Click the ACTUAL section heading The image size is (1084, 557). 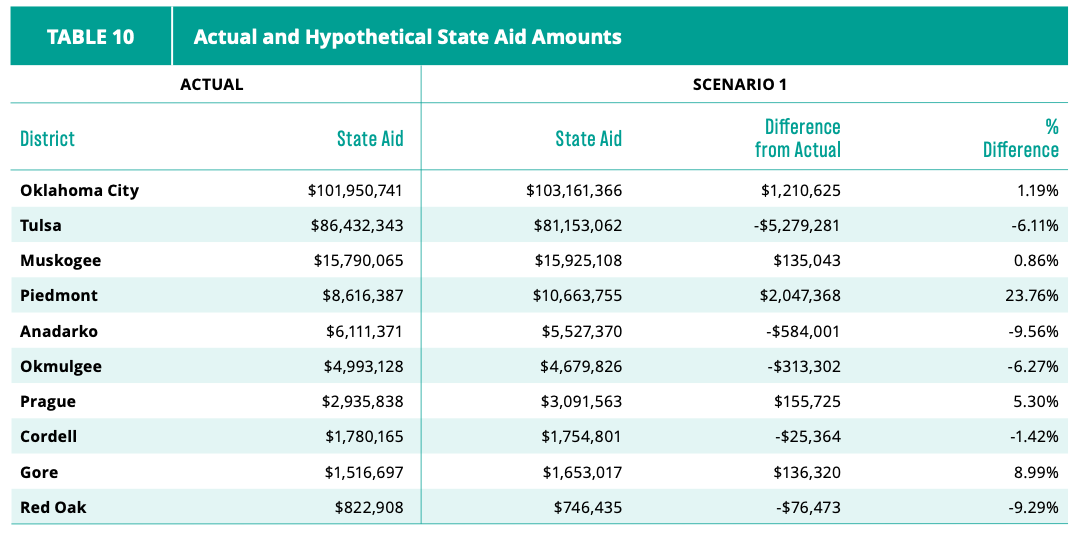[x=212, y=84]
